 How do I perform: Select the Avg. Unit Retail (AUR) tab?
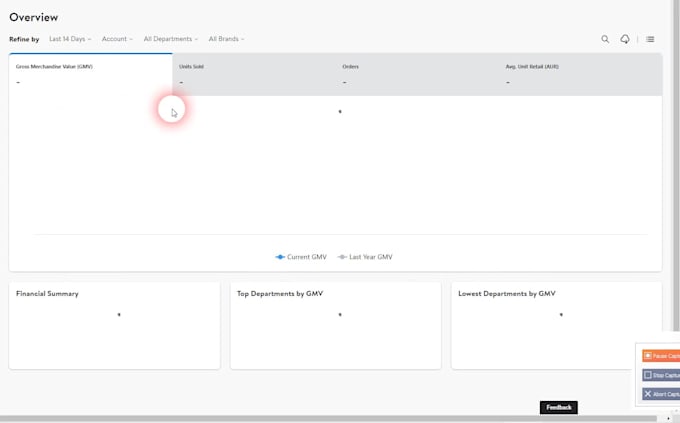581,74
